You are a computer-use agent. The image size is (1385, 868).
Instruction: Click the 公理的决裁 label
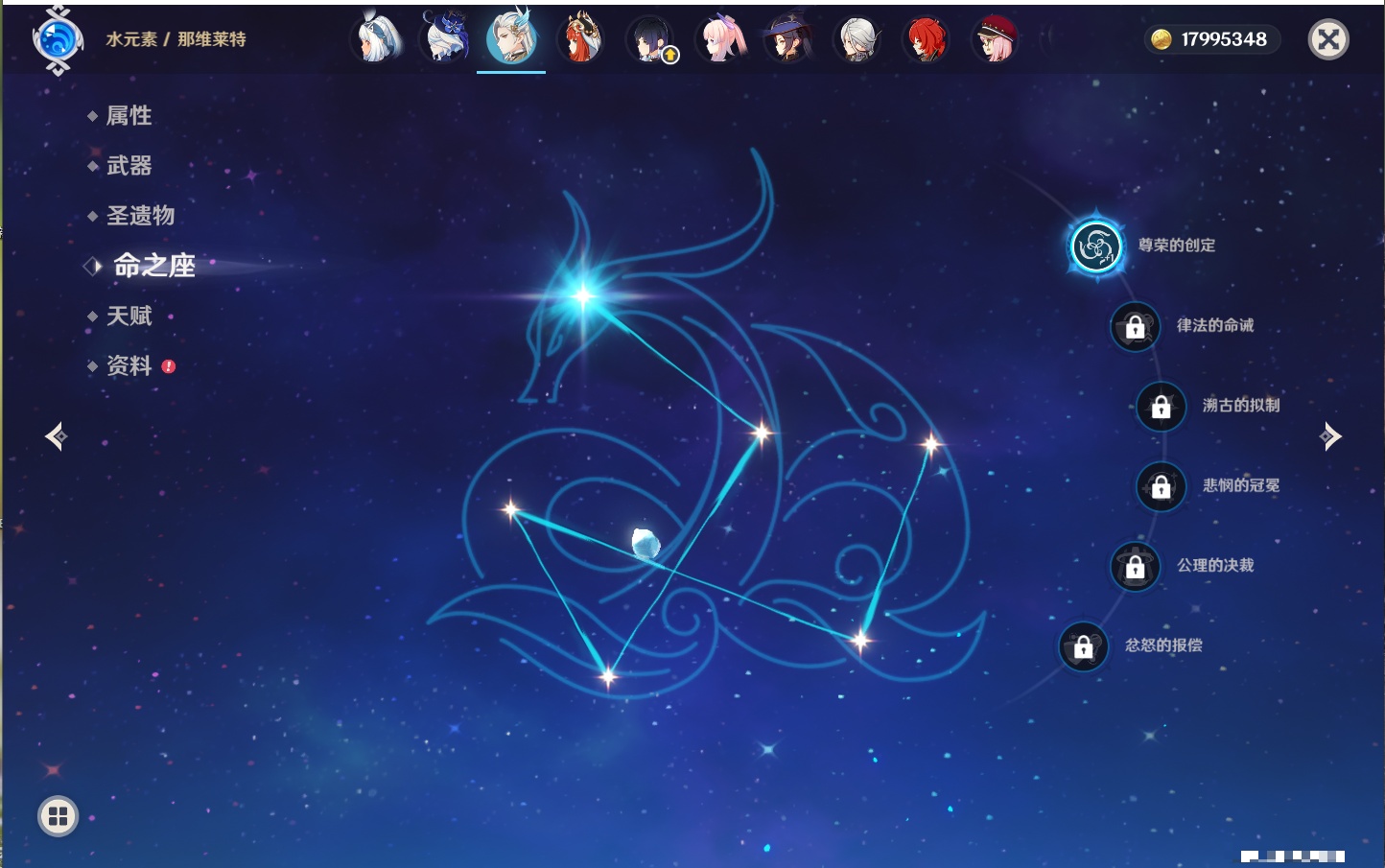click(1215, 565)
